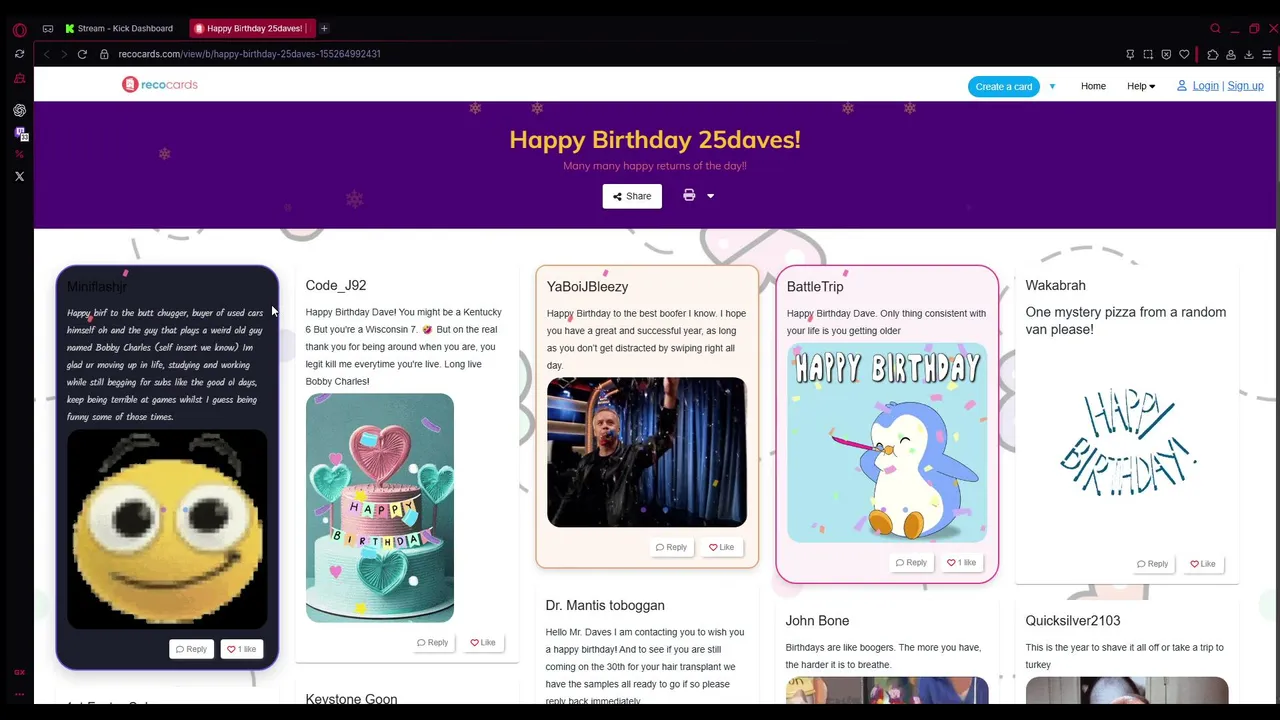Open Twitch in the sidebar
This screenshot has width=1280, height=720.
[21, 134]
